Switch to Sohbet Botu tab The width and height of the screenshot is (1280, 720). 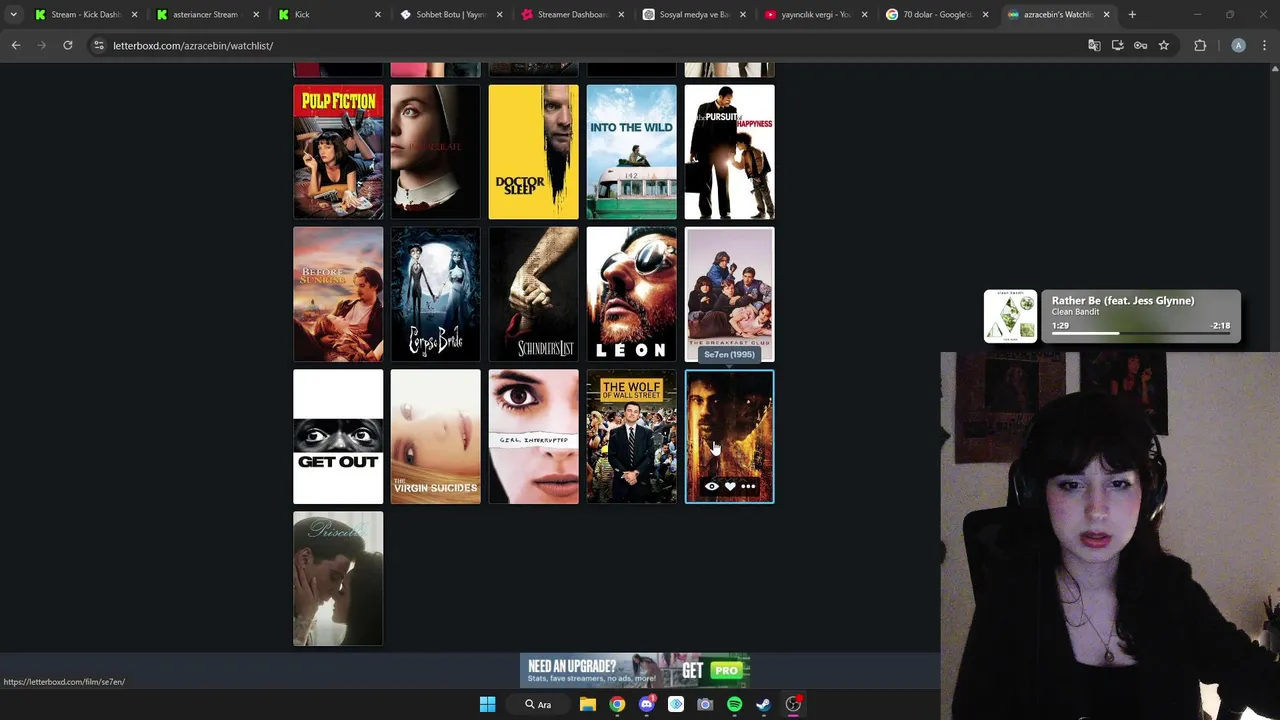click(x=452, y=15)
